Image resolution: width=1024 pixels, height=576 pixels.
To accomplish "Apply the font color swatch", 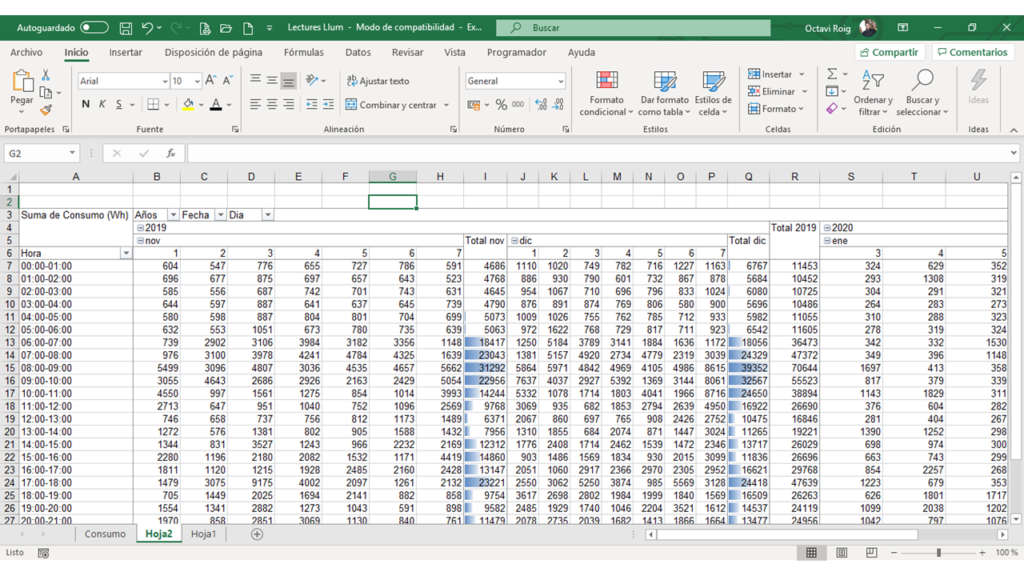I will click(216, 104).
